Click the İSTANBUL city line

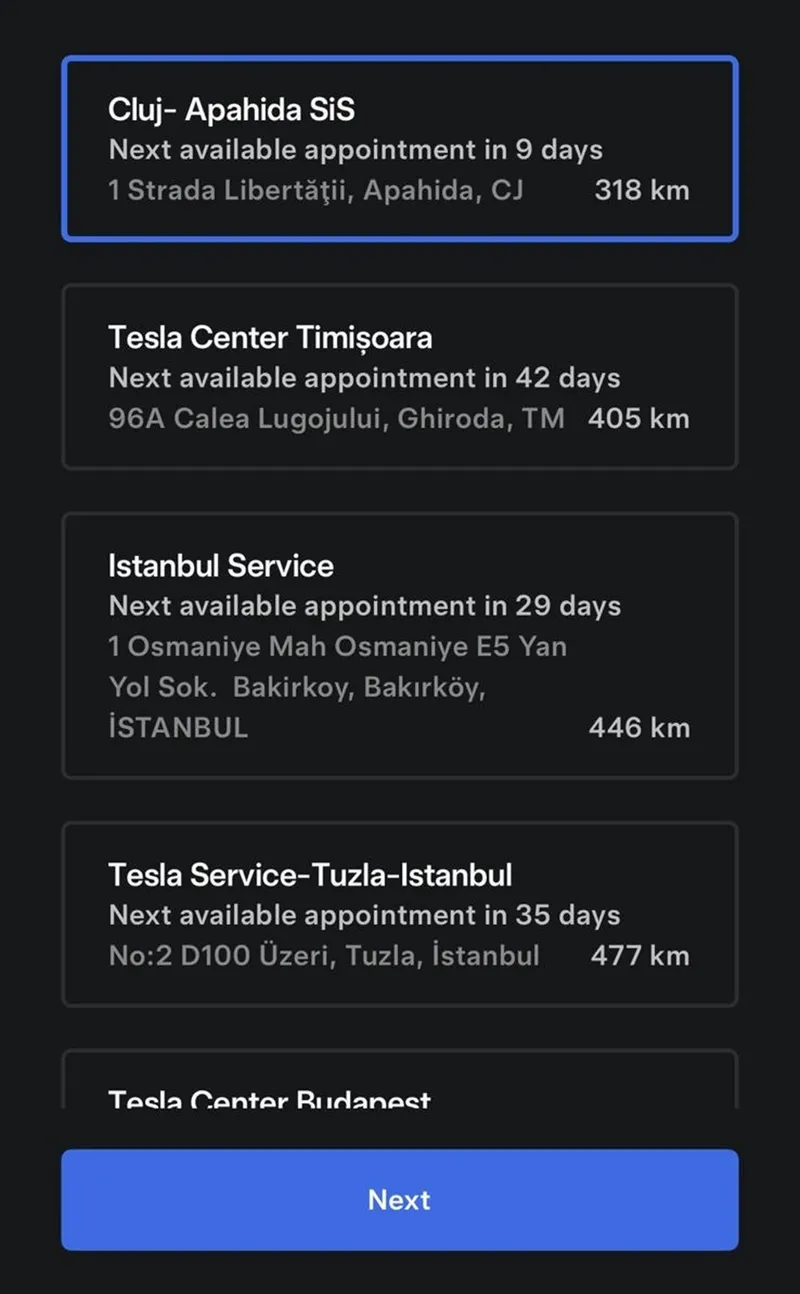point(178,727)
